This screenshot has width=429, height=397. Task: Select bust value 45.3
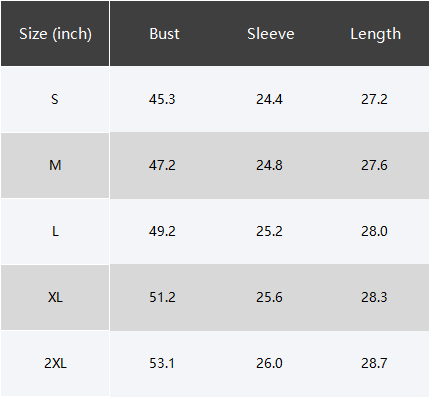pos(162,99)
